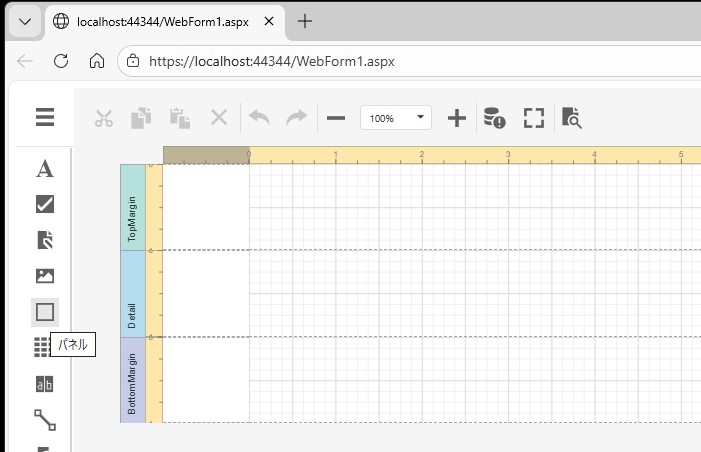701x452 pixels.
Task: Select the Picture Box control tool
Action: point(45,276)
